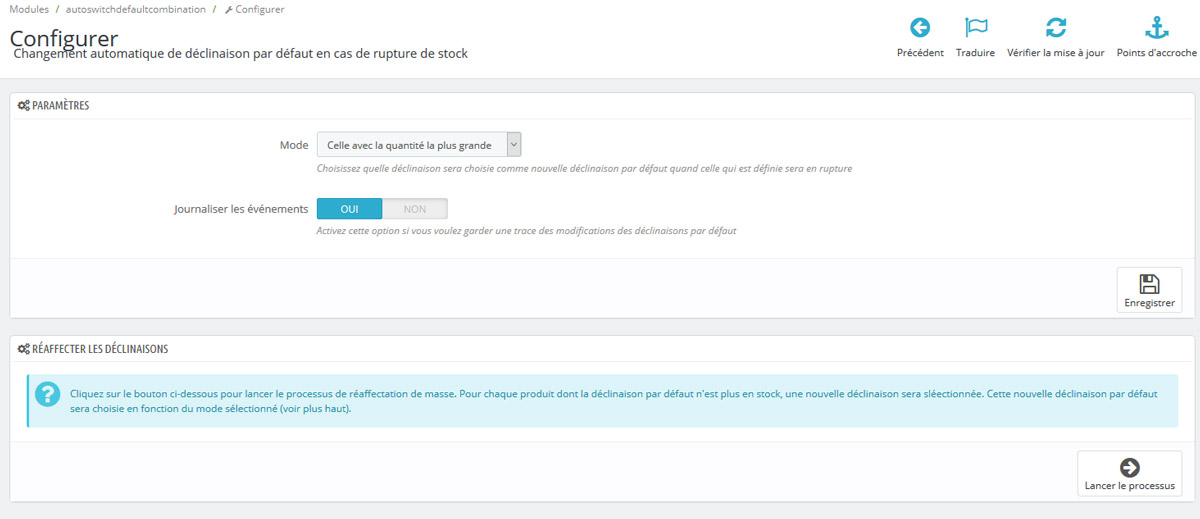Start mass reassignment with Lancer le processus
The width and height of the screenshot is (1200, 519).
click(1129, 468)
